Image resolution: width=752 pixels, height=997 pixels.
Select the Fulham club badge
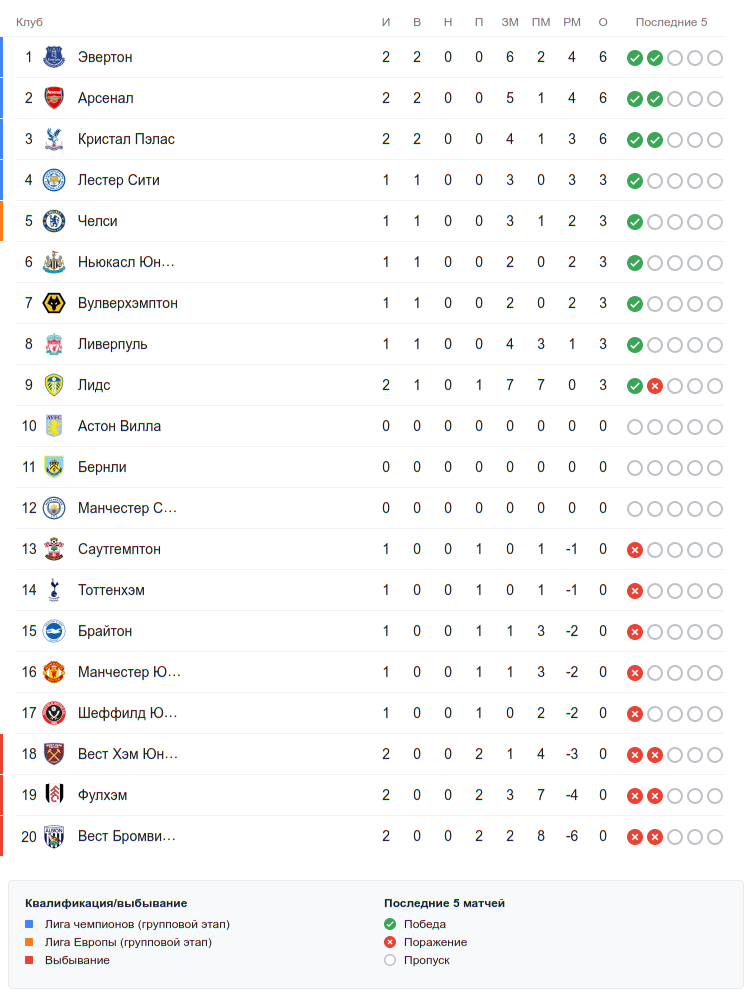click(x=54, y=795)
